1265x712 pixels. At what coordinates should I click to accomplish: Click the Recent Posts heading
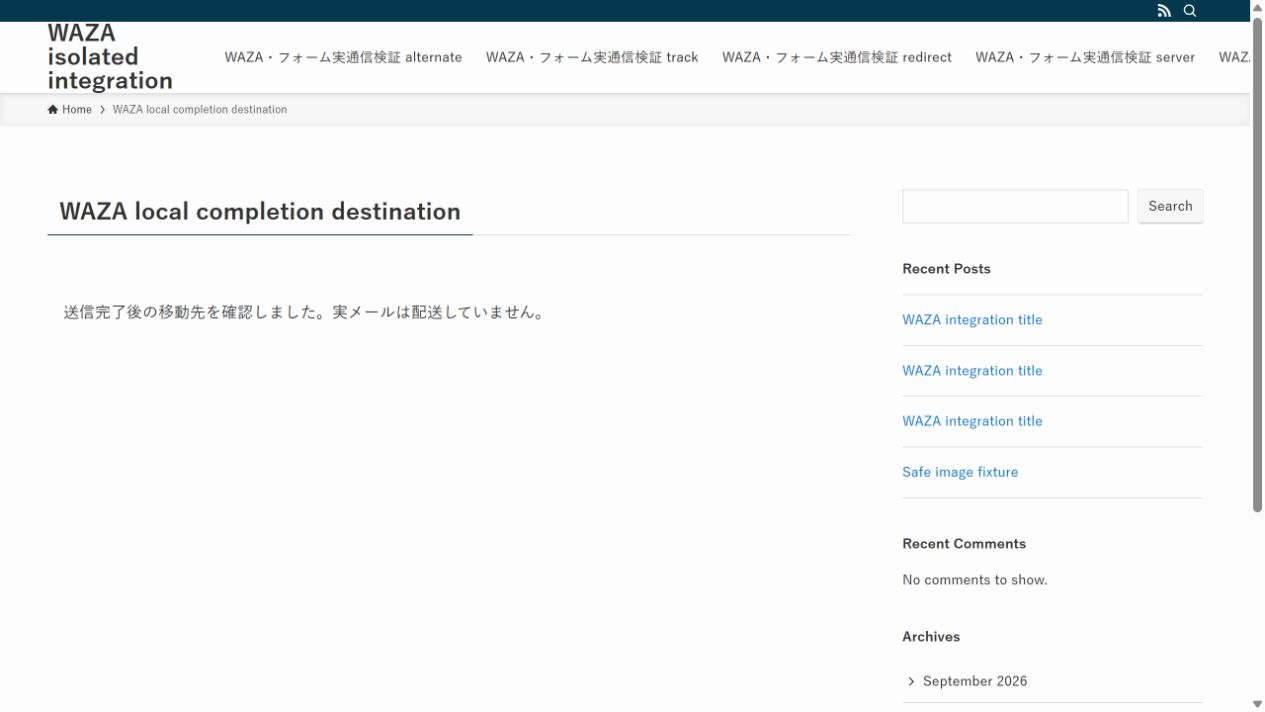click(x=946, y=269)
